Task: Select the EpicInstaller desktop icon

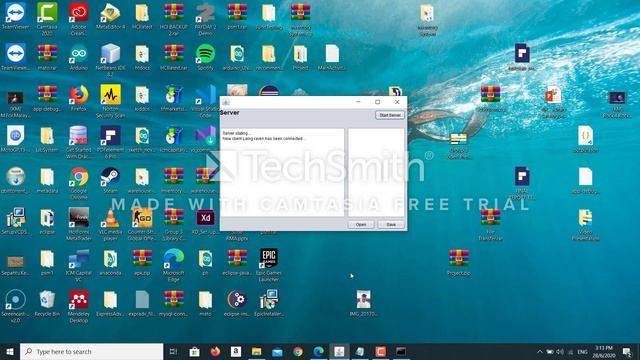Action: pyautogui.click(x=269, y=303)
